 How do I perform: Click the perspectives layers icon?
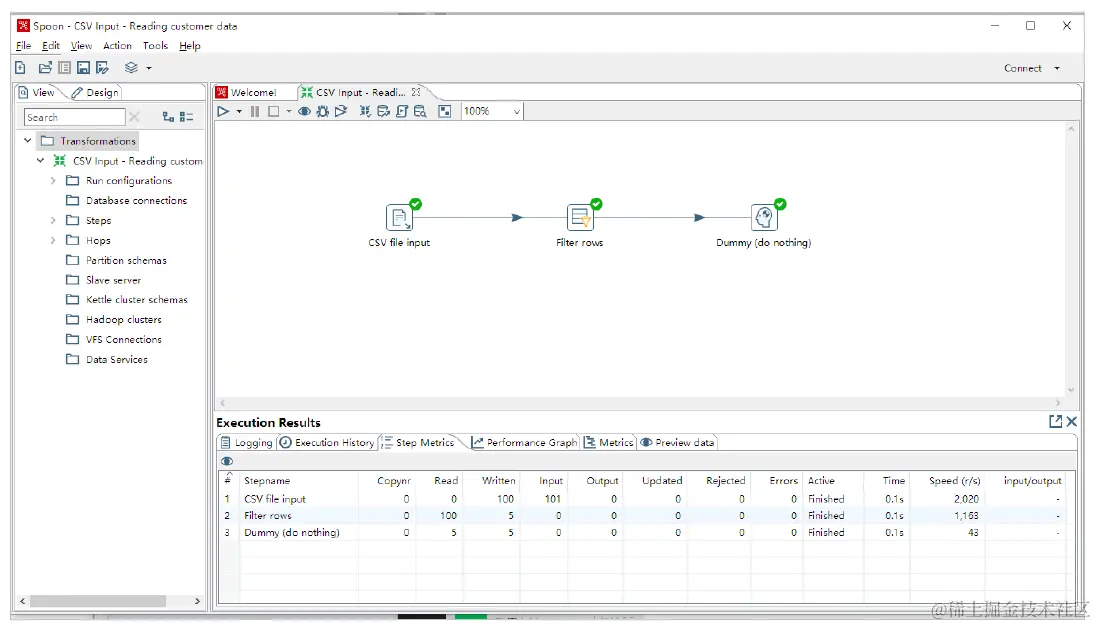click(131, 68)
